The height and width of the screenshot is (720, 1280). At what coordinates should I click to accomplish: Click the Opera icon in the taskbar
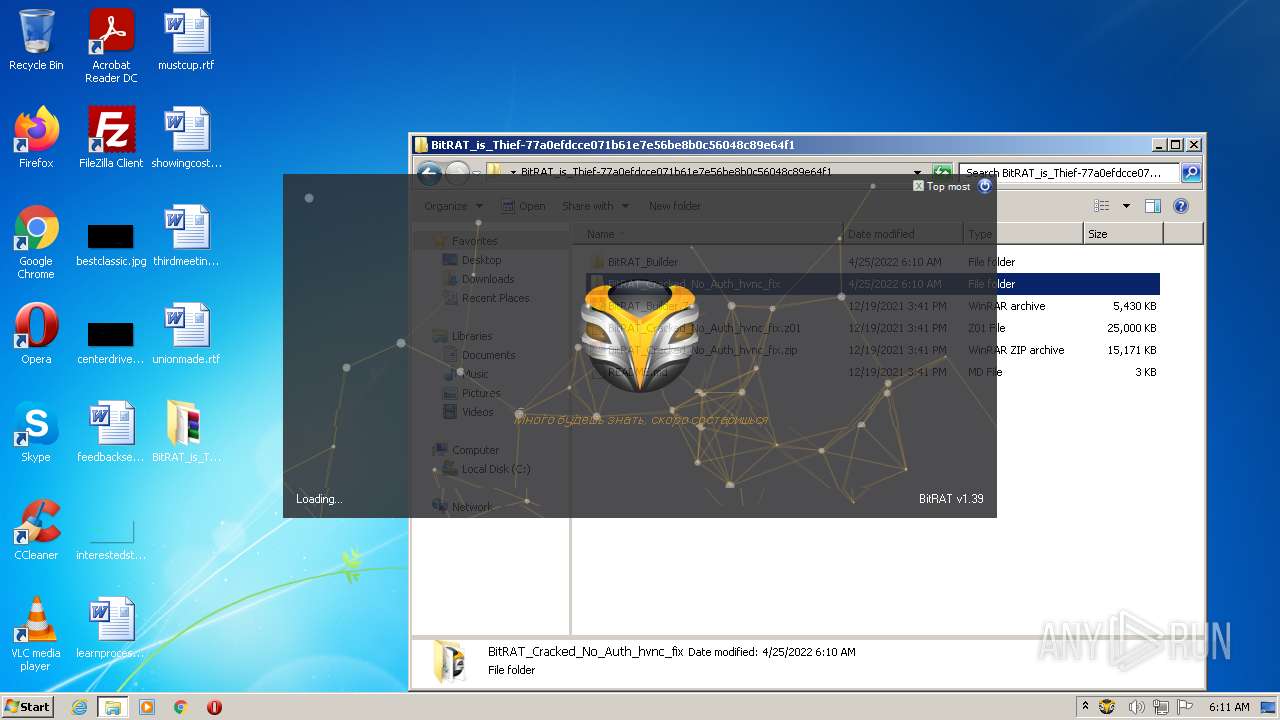(214, 707)
